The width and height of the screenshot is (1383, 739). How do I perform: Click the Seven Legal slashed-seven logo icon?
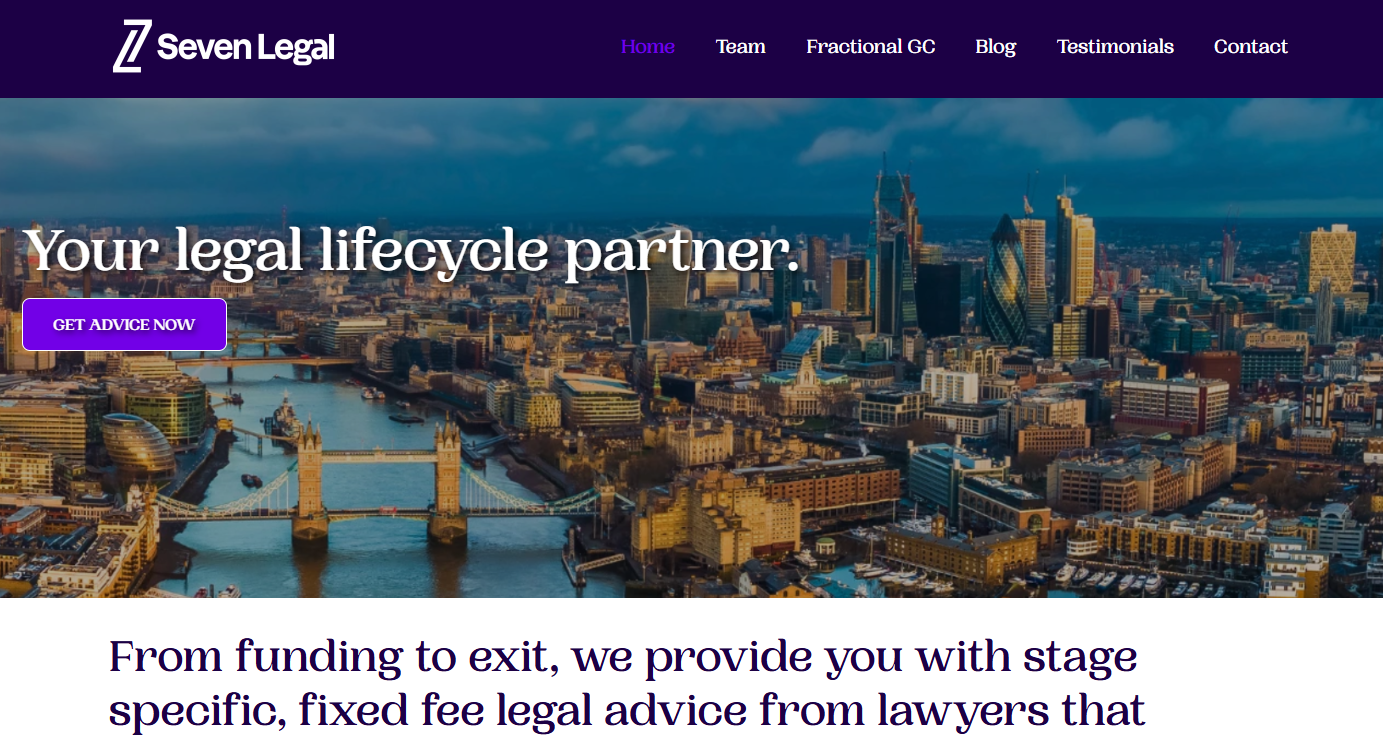click(131, 46)
